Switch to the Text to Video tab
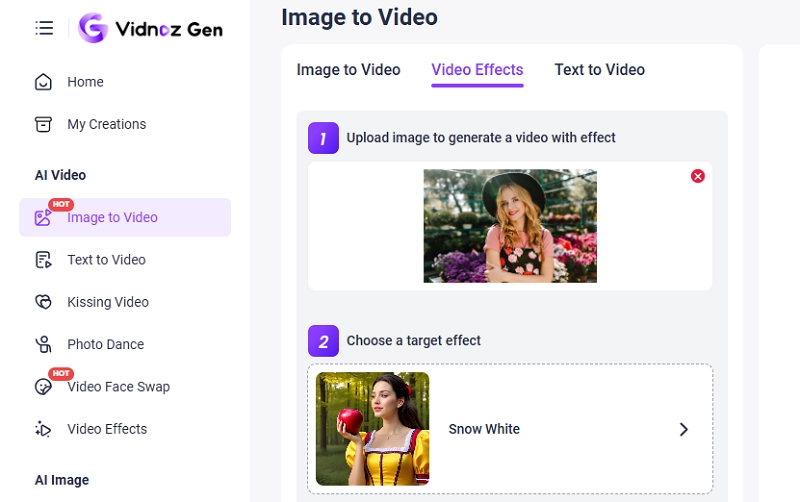This screenshot has width=800, height=502. [599, 70]
